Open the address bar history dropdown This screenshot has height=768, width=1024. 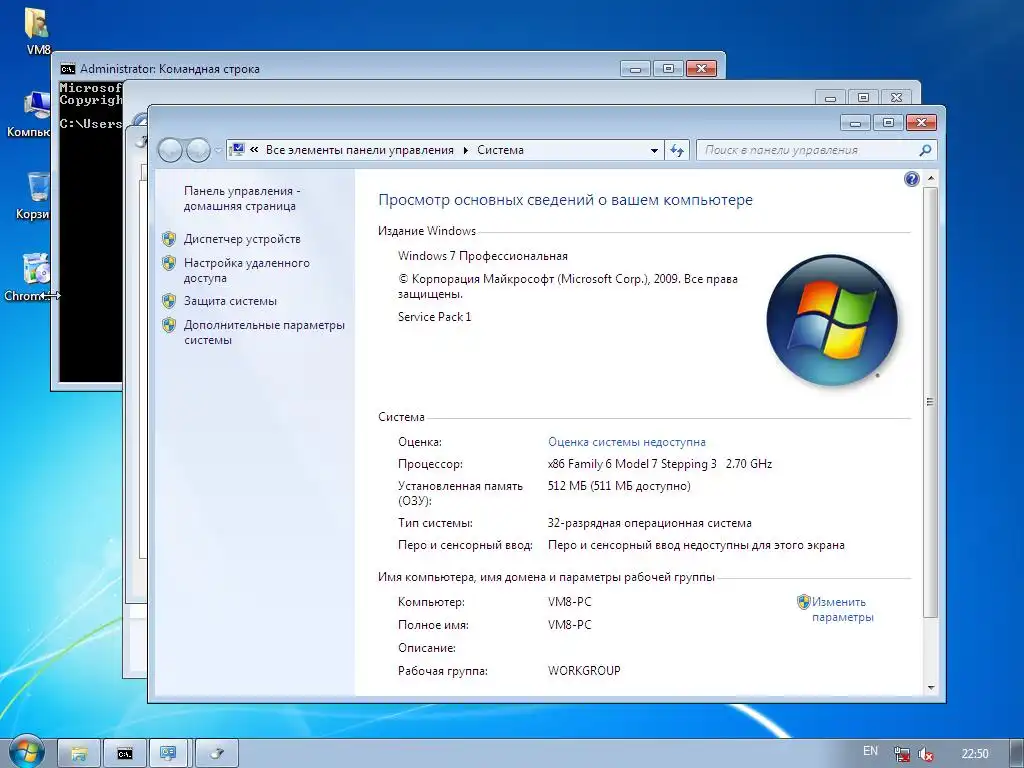(654, 150)
